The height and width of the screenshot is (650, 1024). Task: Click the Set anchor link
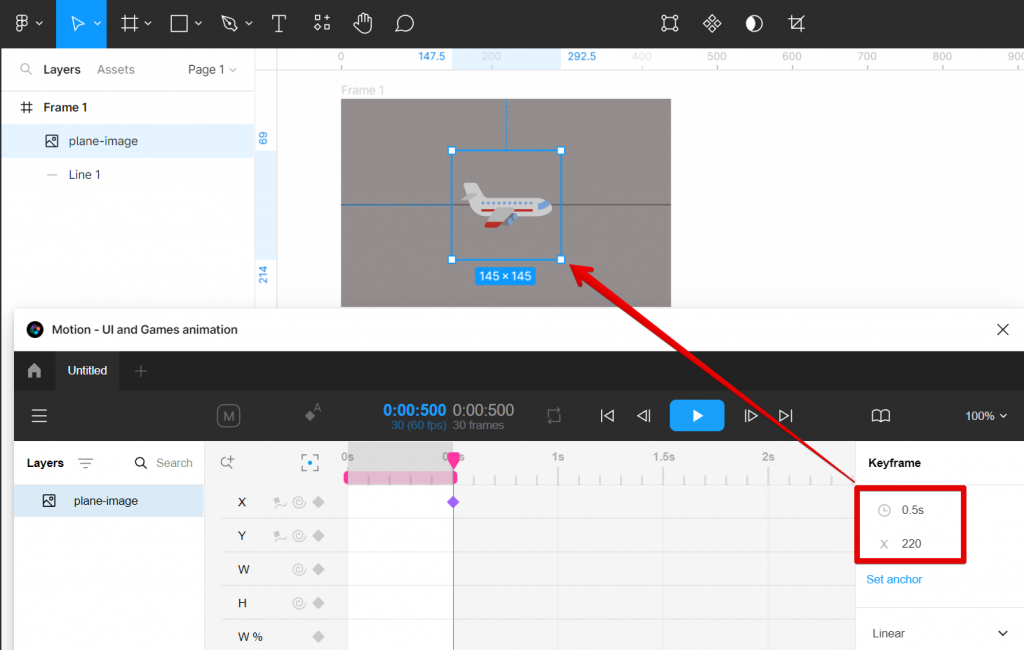click(x=893, y=579)
